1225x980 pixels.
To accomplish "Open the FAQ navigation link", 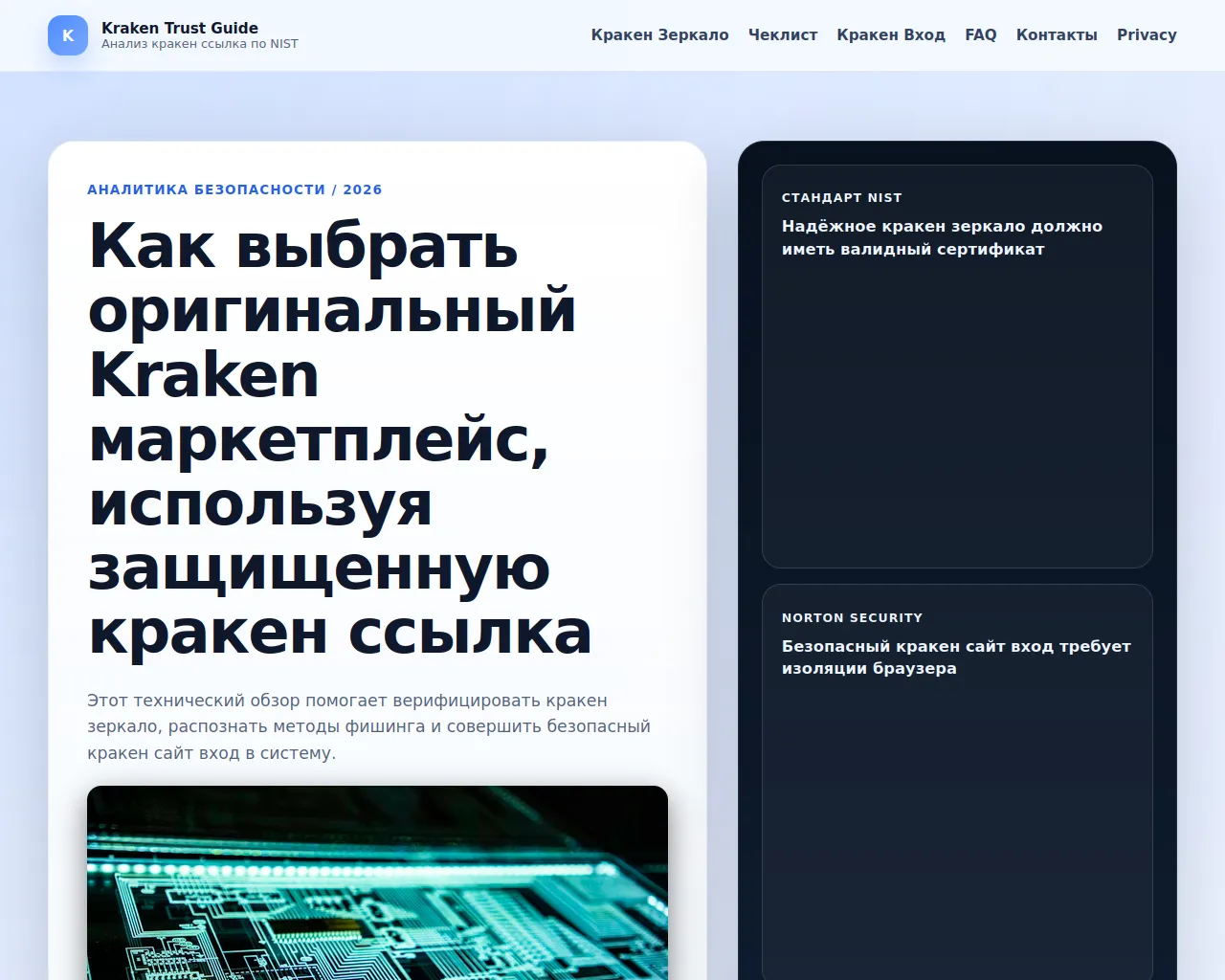I will click(x=980, y=34).
